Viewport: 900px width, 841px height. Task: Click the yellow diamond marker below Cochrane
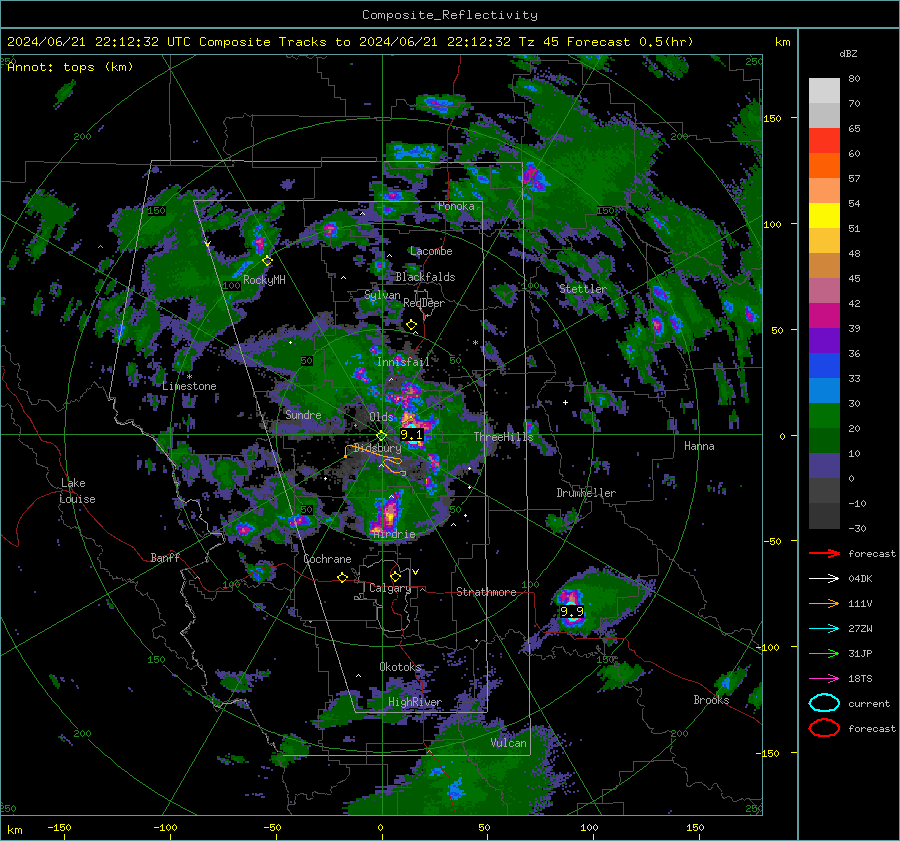(343, 577)
